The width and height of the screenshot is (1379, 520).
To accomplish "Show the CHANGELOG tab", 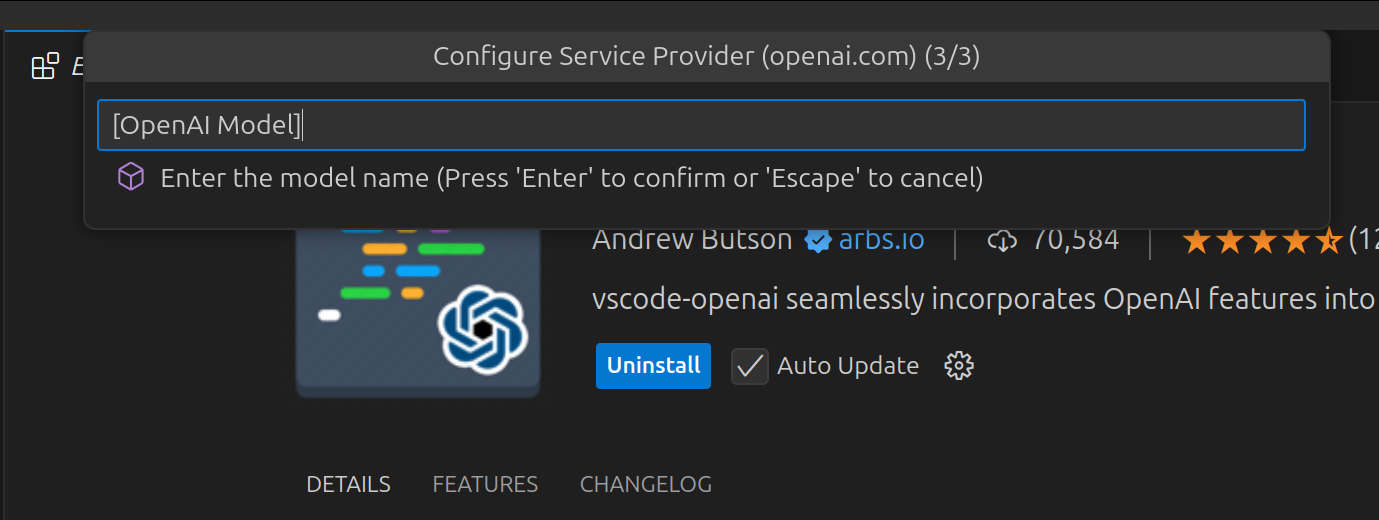I will pos(646,485).
